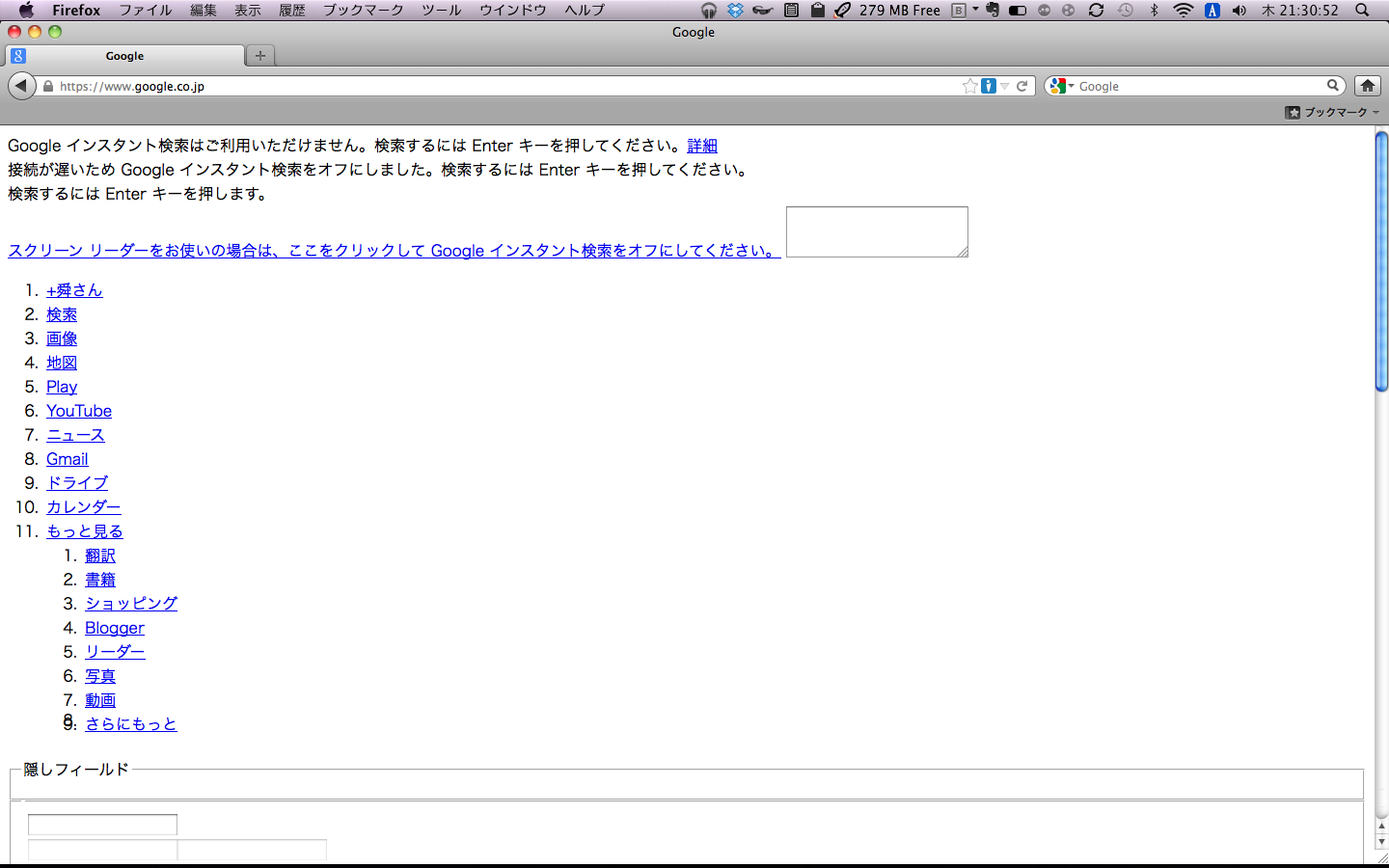Reload the page with the refresh icon
The height and width of the screenshot is (868, 1389).
point(1021,86)
